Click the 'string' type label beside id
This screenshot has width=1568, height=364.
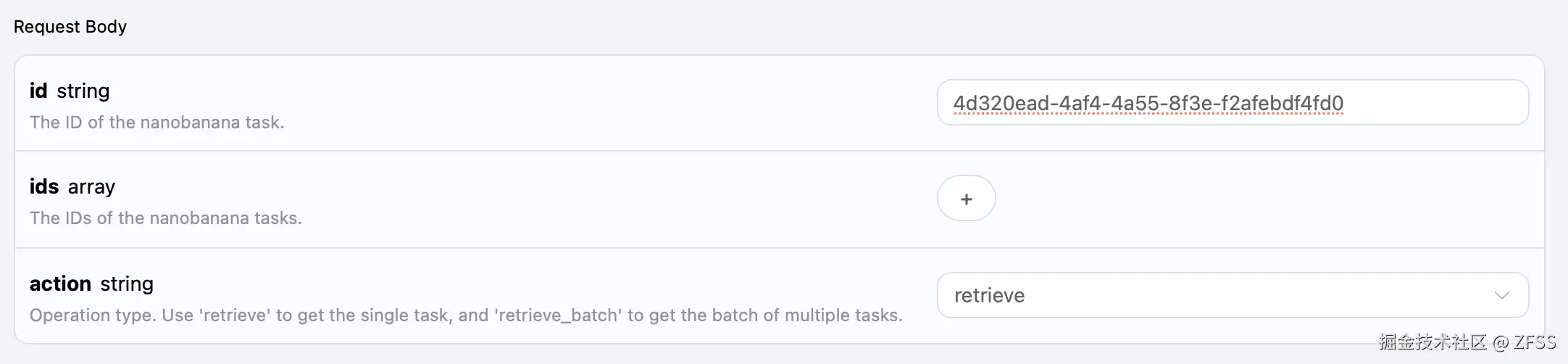(83, 91)
